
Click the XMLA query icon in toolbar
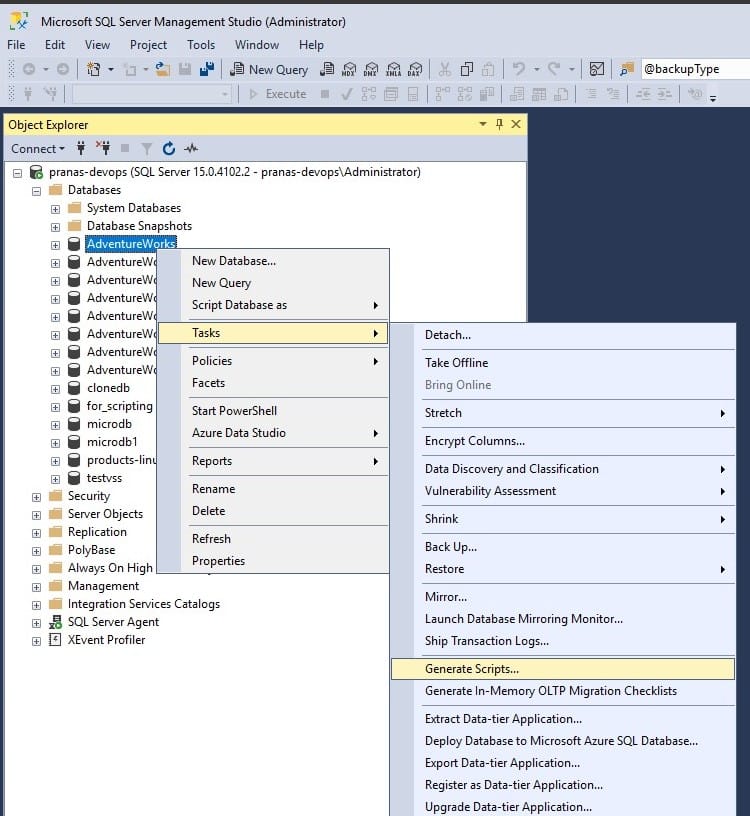tap(393, 69)
